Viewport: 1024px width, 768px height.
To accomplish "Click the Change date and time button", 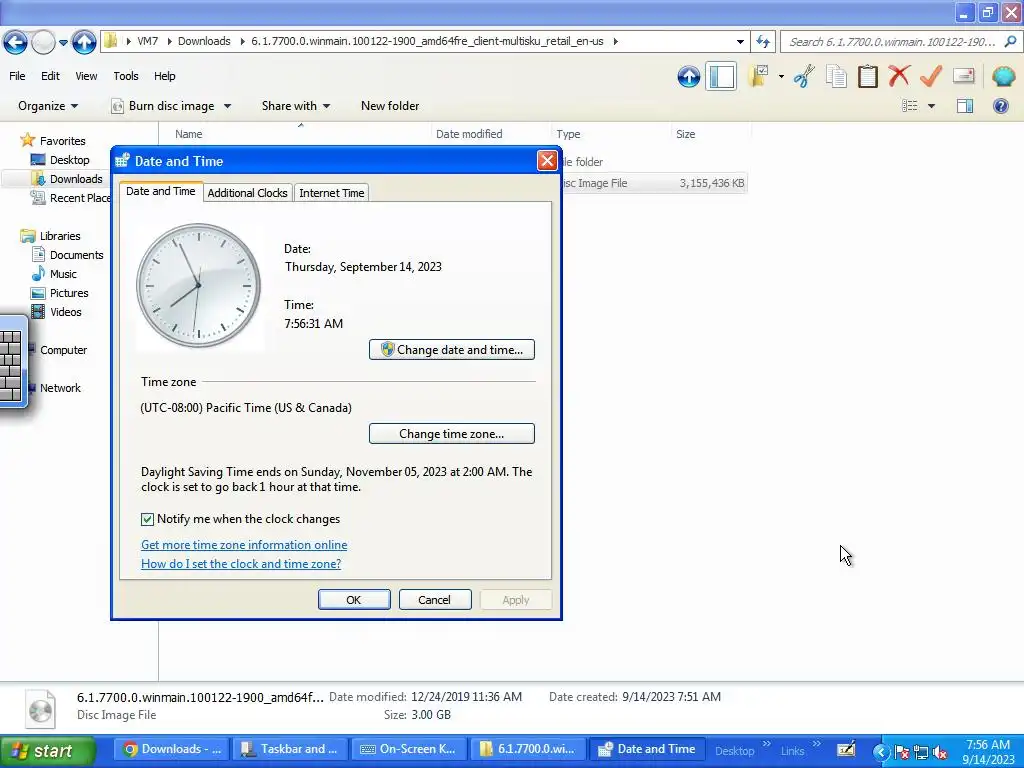I will [452, 349].
